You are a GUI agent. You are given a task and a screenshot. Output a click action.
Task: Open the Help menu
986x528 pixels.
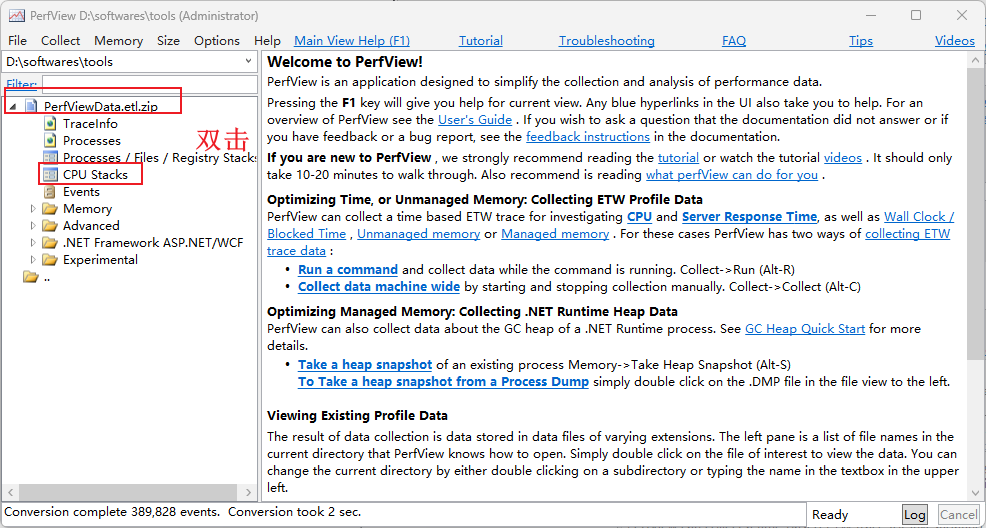(267, 41)
